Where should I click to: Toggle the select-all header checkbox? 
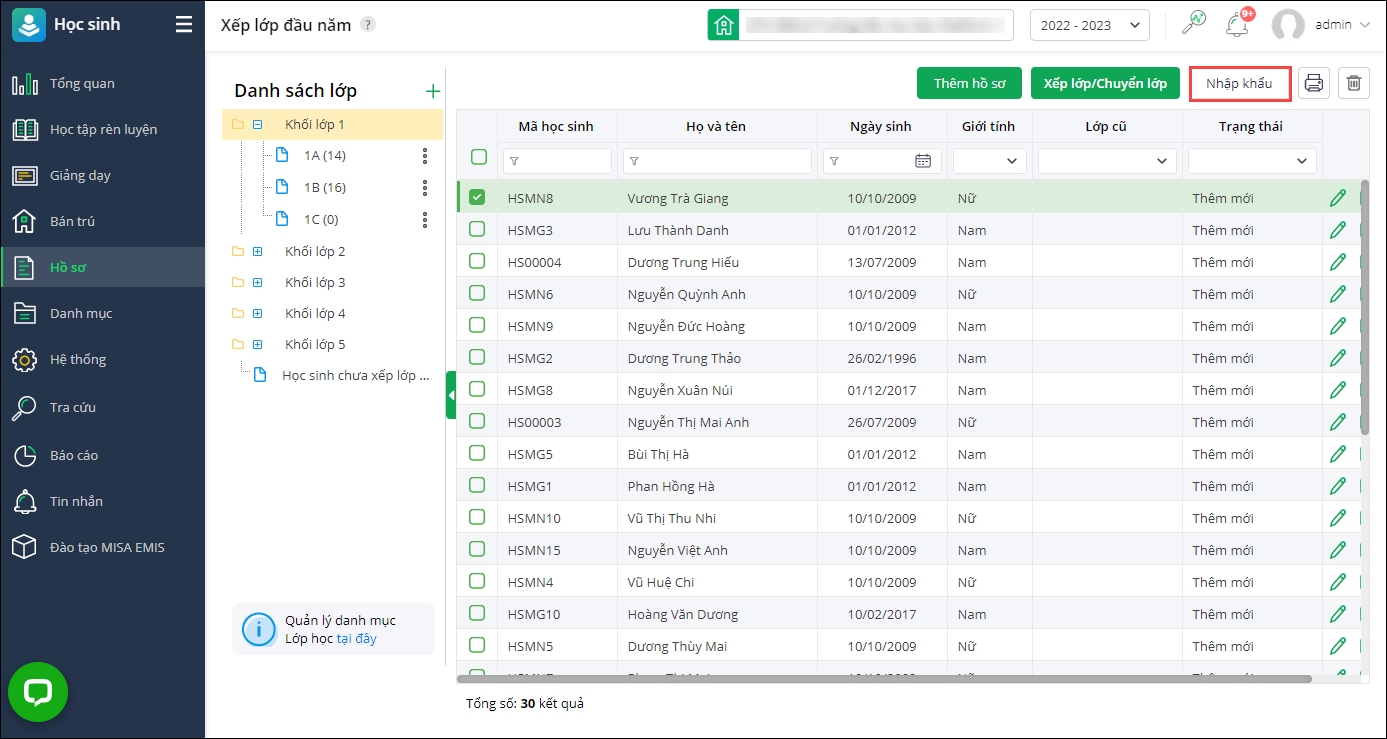click(x=479, y=157)
